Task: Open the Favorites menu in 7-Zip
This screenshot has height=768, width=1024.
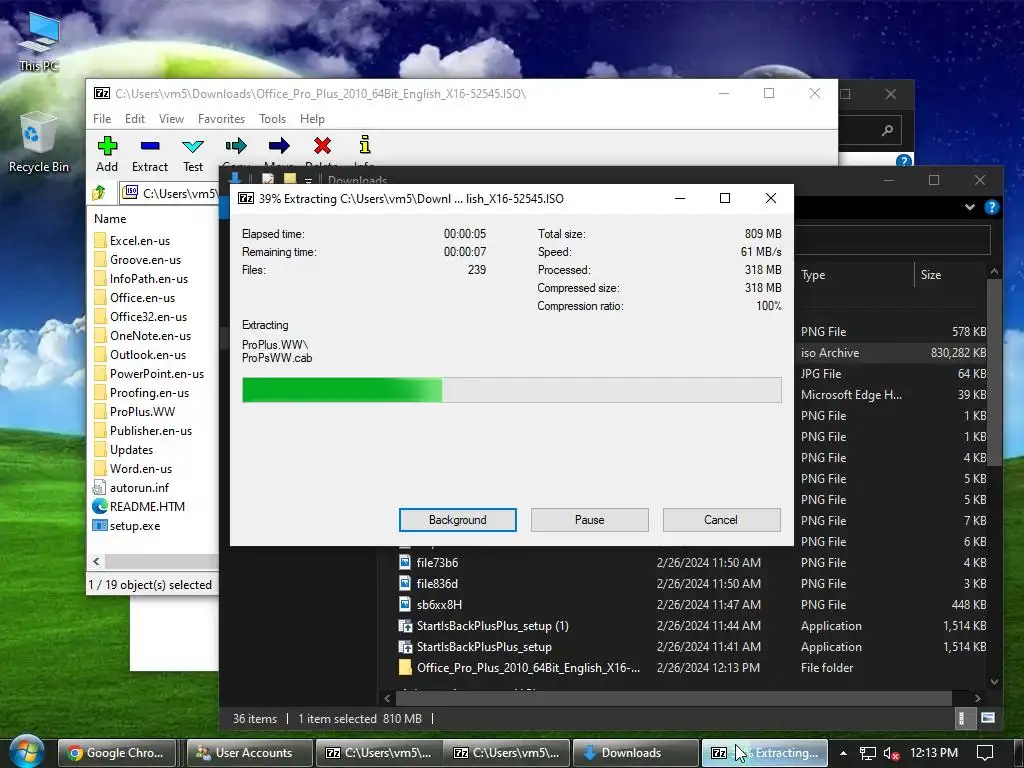Action: tap(221, 119)
